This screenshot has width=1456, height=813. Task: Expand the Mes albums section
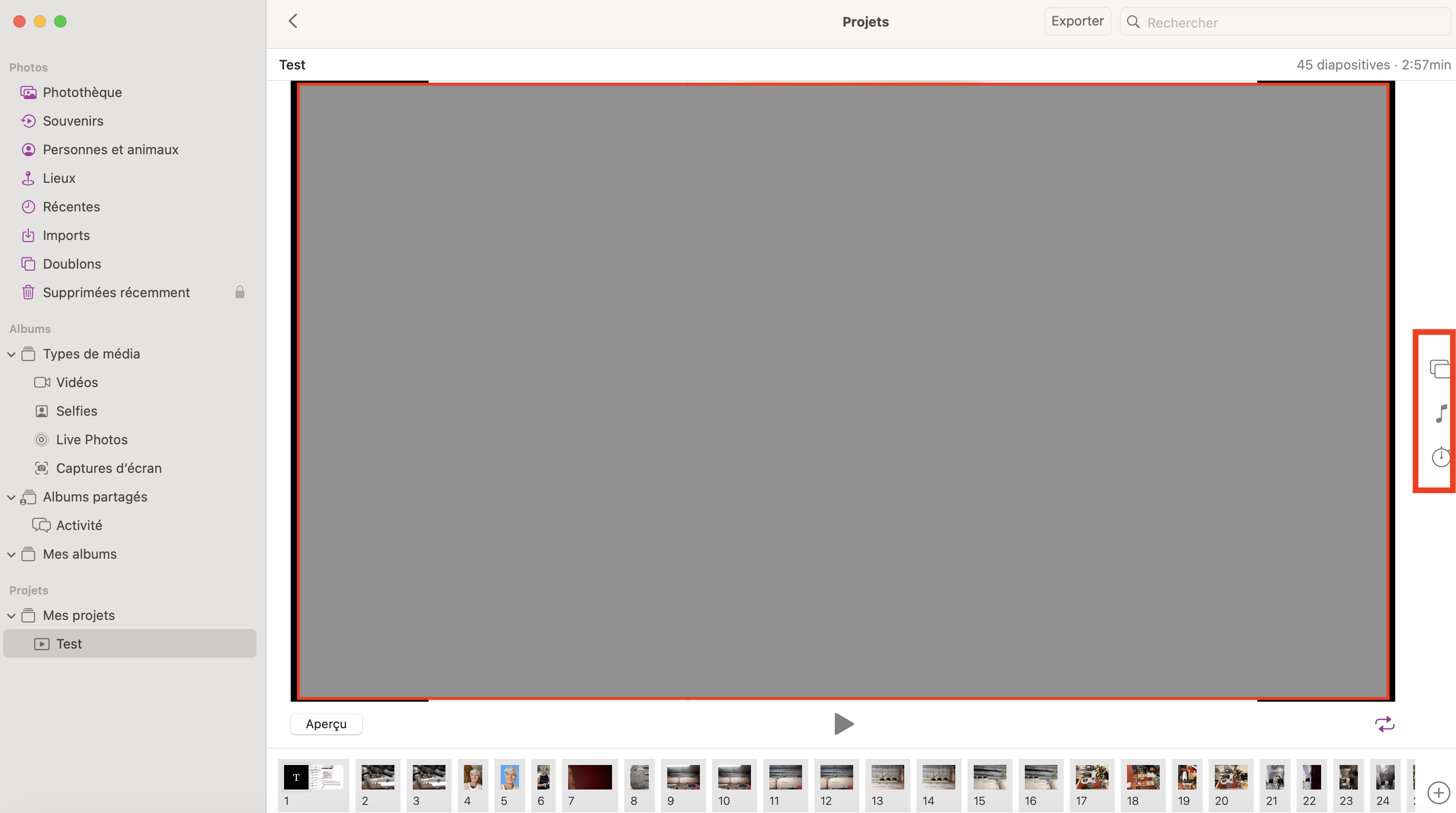point(11,554)
